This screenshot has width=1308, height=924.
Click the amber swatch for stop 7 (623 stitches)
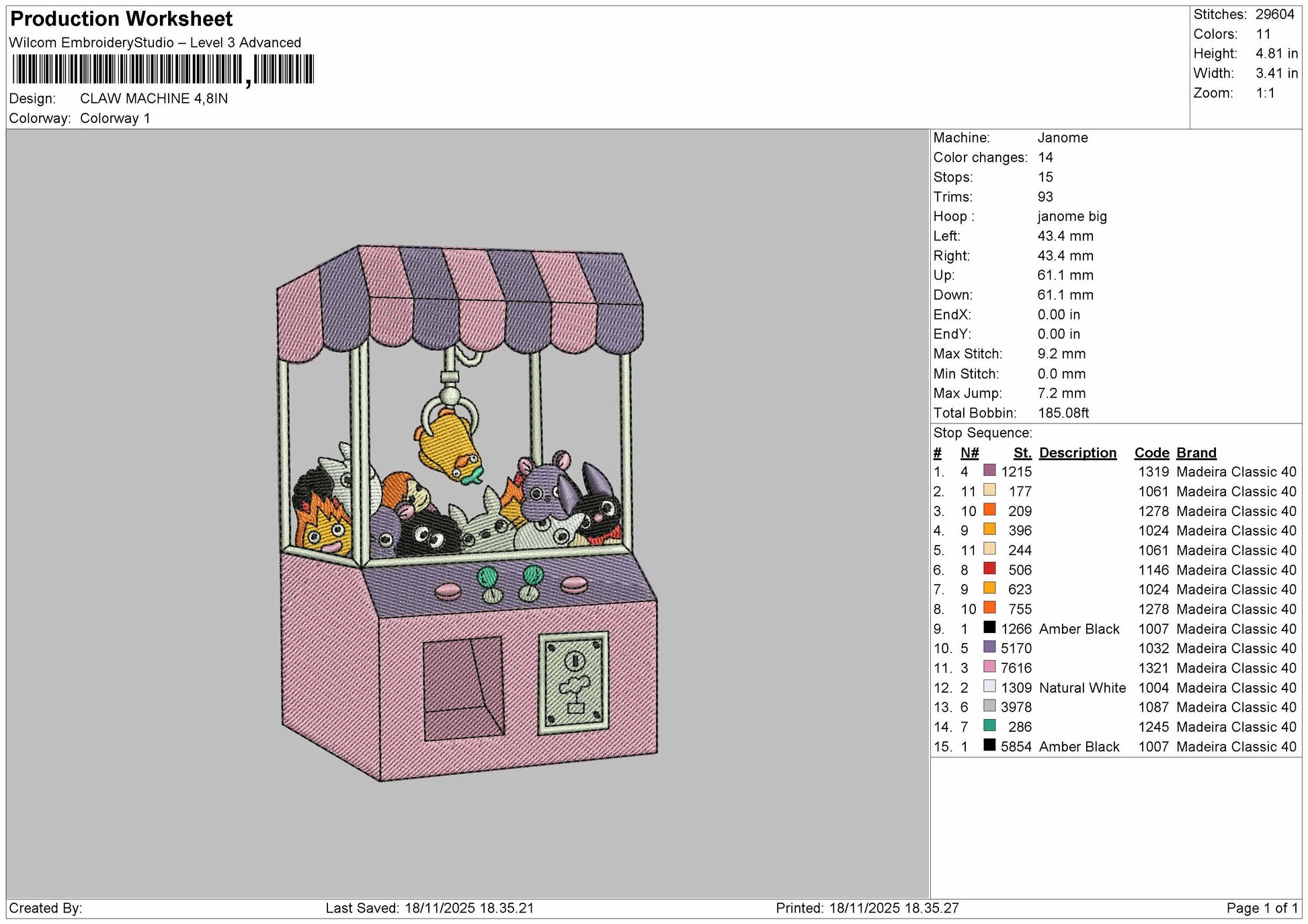[989, 587]
